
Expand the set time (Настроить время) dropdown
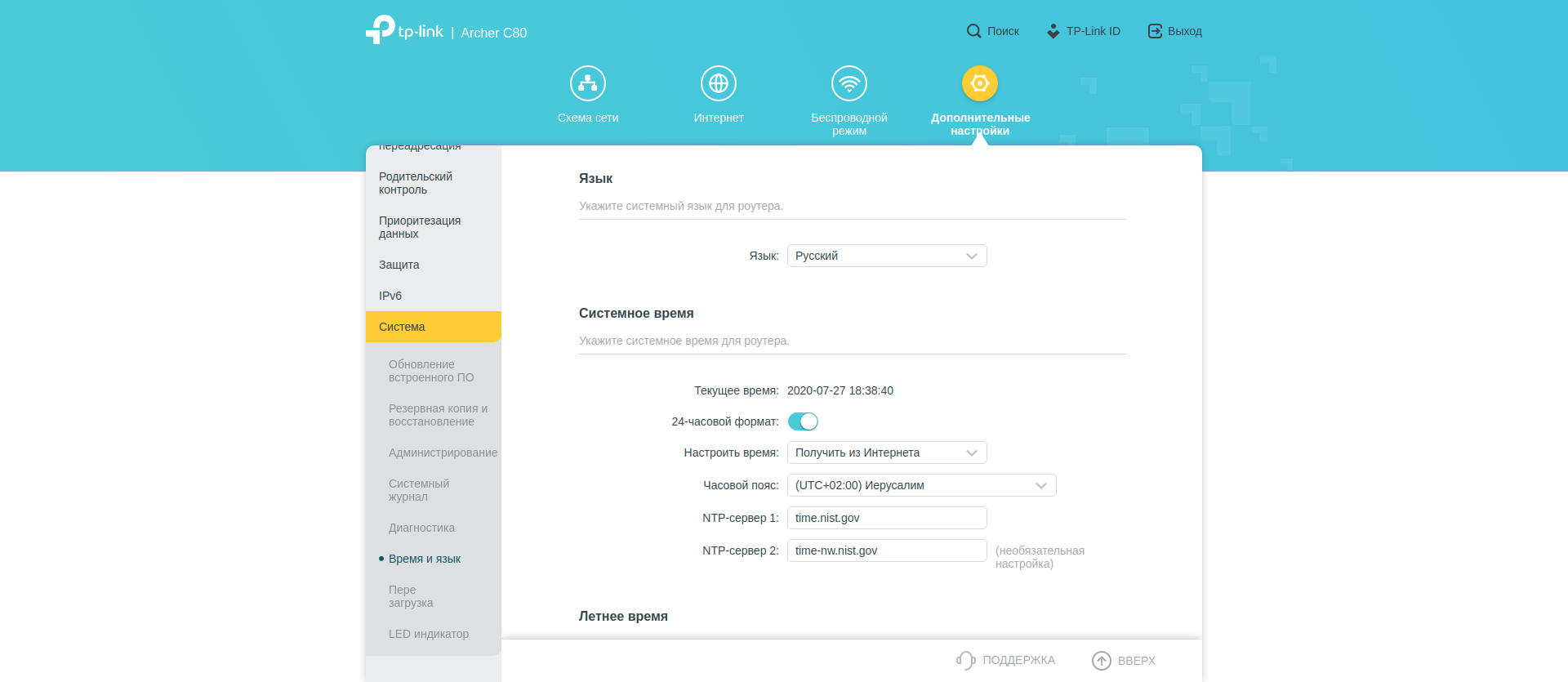886,452
